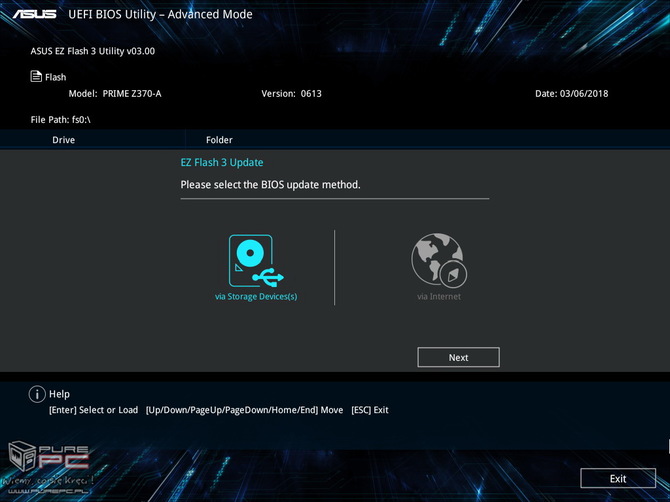Click 'UEFI BIOS Utility – Advanced Mode' title
Screen dimensions: 670x502
click(x=160, y=15)
